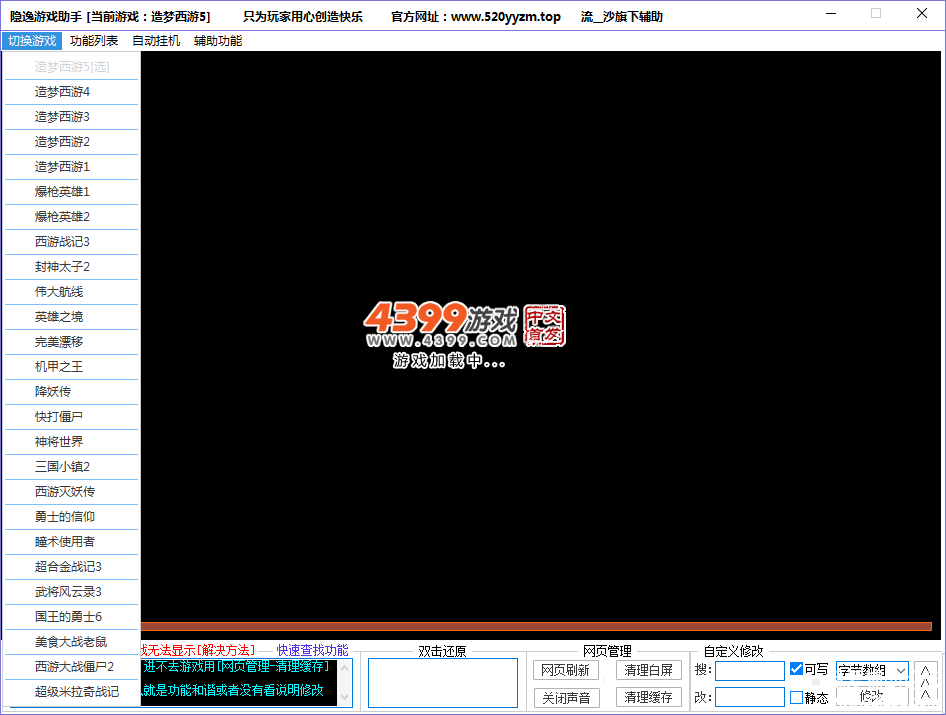Minimize the 隐逸游戏助手 window
946x715 pixels.
coord(831,13)
